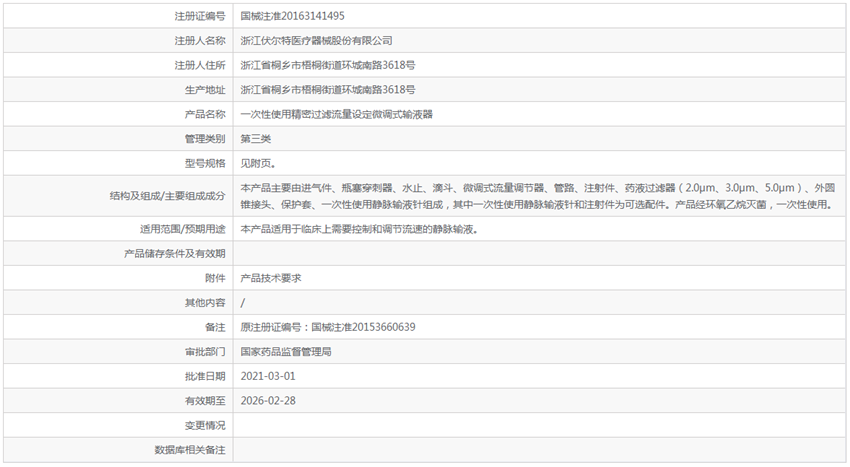The image size is (850, 467).
Task: Click the 产品储存条件及有效期 label
Action: point(175,253)
